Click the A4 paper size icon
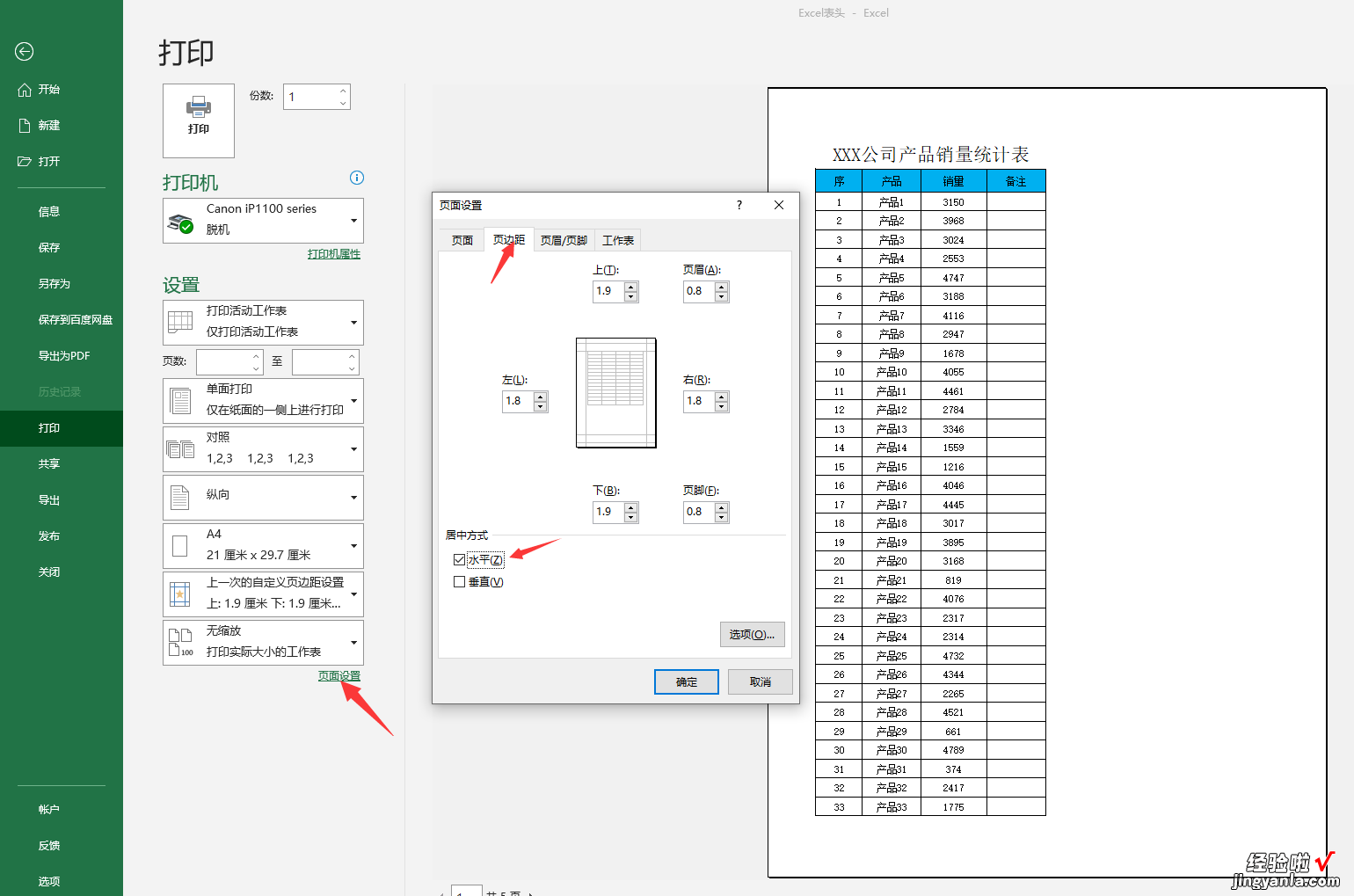Screen dimensions: 1354x896 pyautogui.click(x=180, y=546)
